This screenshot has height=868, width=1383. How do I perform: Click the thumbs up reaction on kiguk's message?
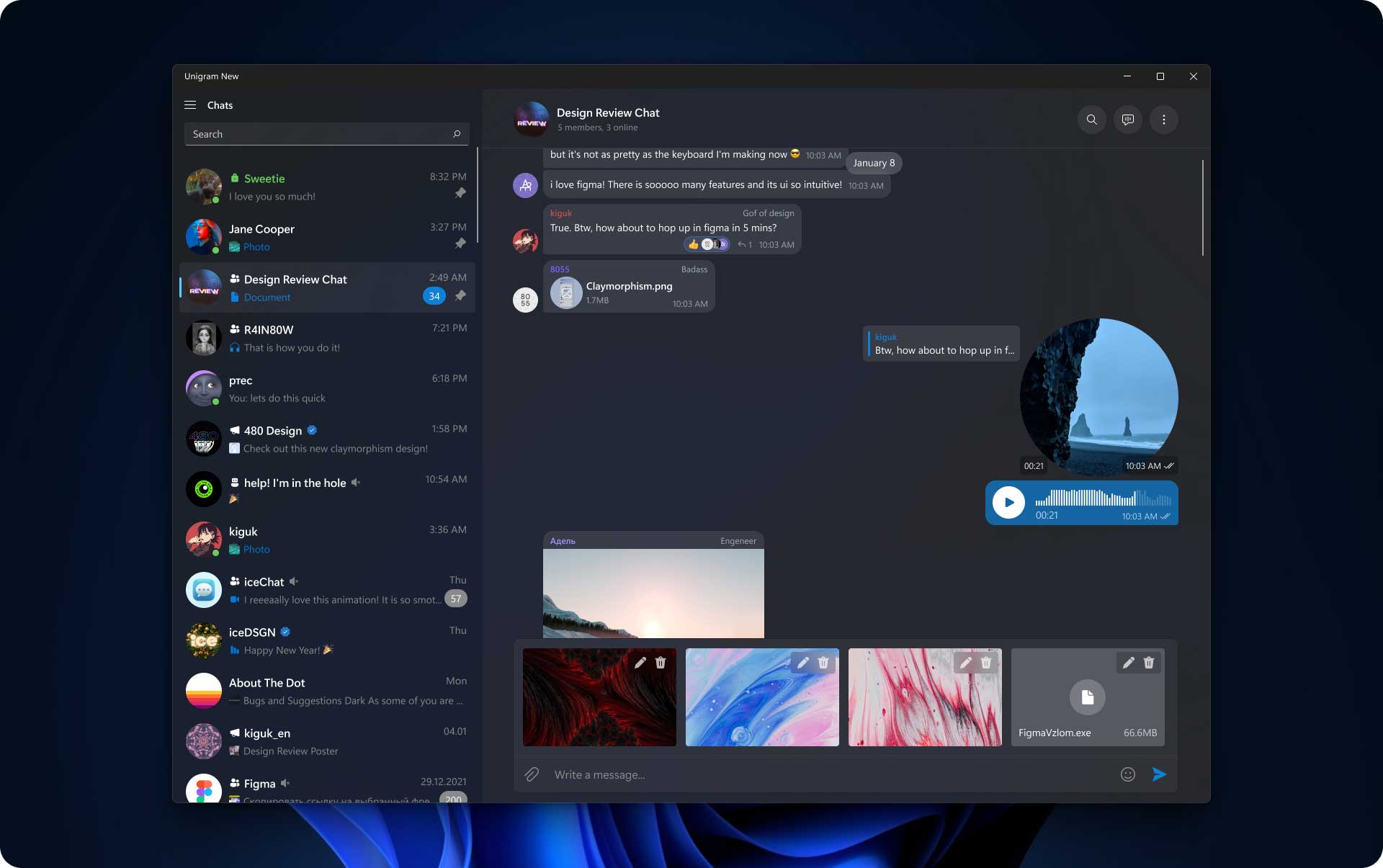pyautogui.click(x=693, y=245)
